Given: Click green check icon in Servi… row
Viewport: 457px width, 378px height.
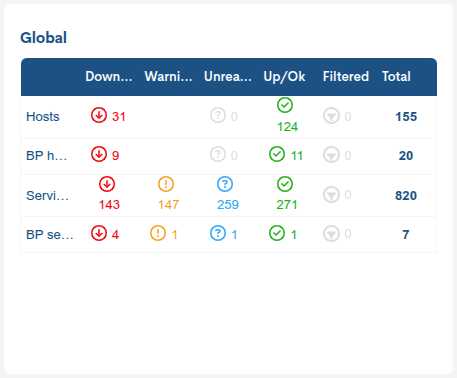Looking at the screenshot, I should coord(285,184).
